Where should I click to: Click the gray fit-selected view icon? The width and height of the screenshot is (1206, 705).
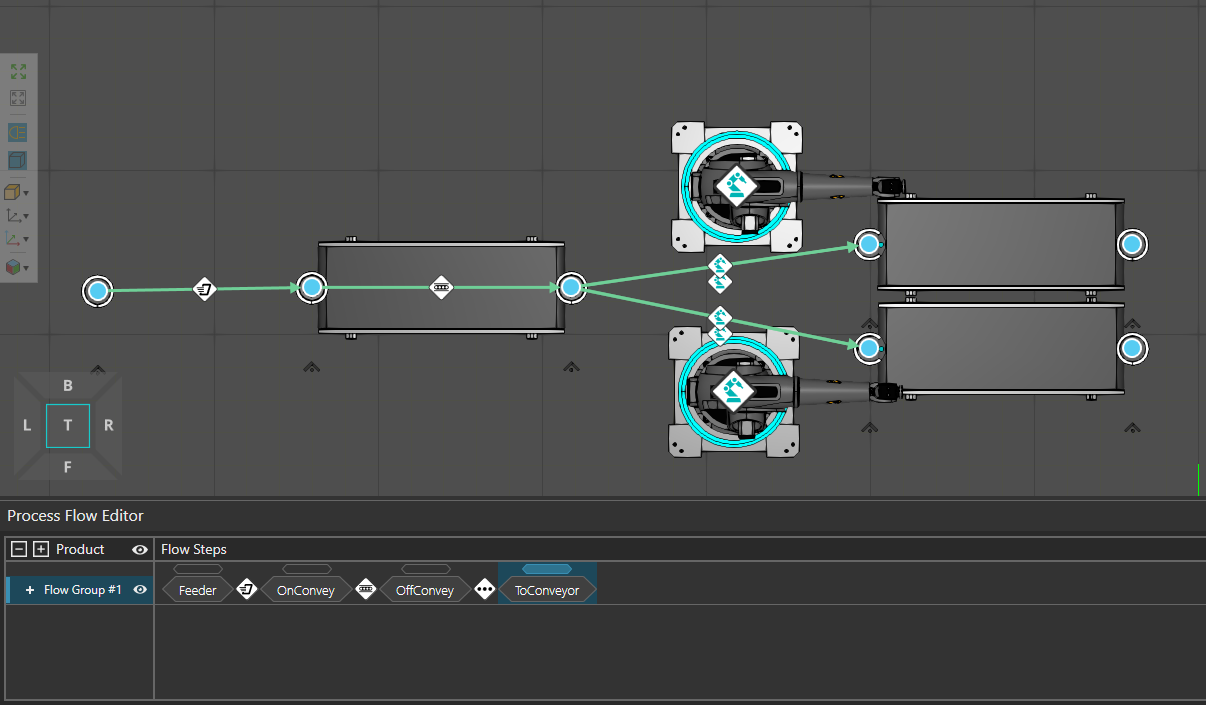click(18, 98)
